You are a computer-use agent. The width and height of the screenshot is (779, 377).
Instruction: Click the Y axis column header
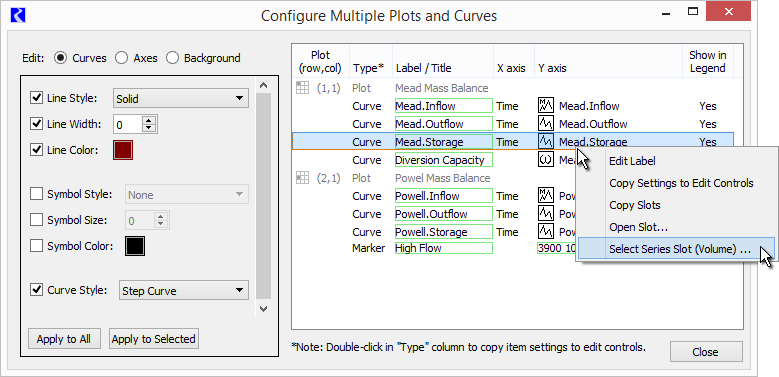click(x=552, y=68)
